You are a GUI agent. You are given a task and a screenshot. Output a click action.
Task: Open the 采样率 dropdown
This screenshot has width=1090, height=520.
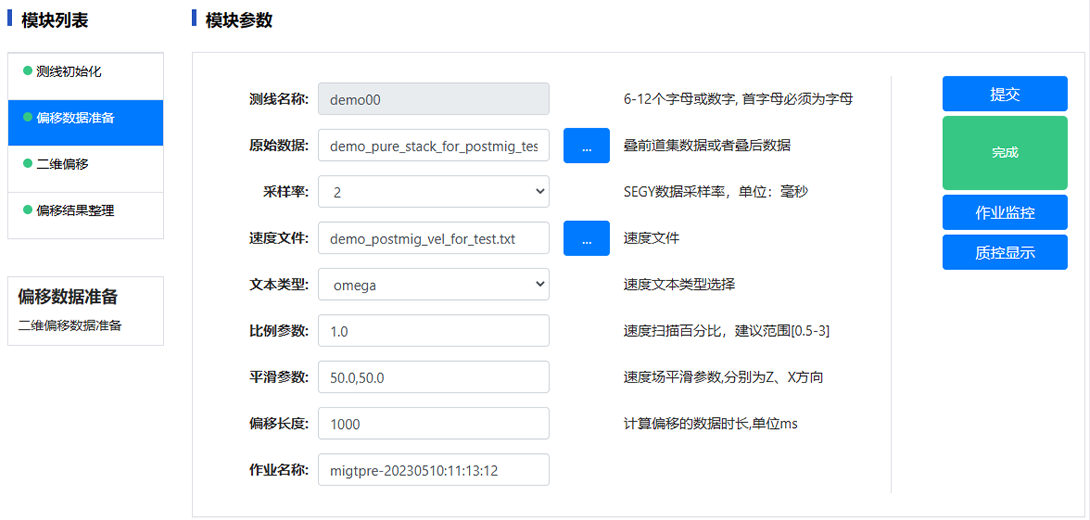(433, 192)
